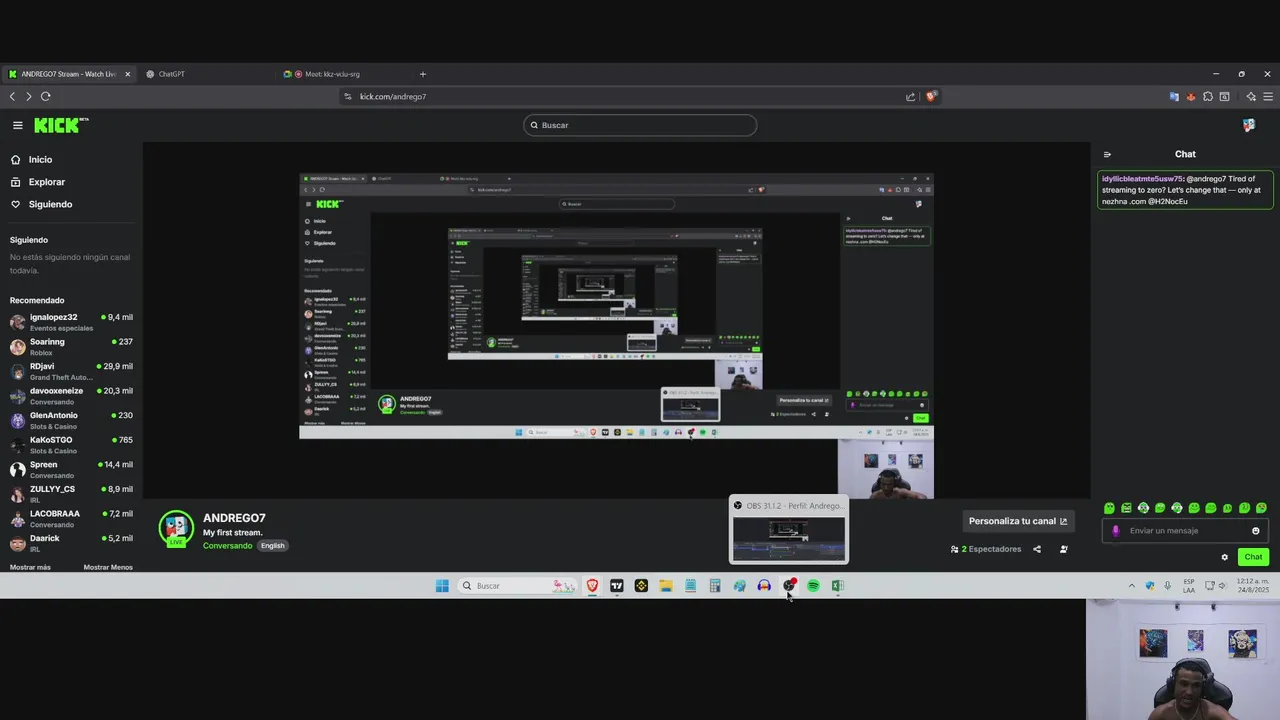Click the OBS 31.1.2 preview thumbnail
The image size is (1280, 720).
788,538
